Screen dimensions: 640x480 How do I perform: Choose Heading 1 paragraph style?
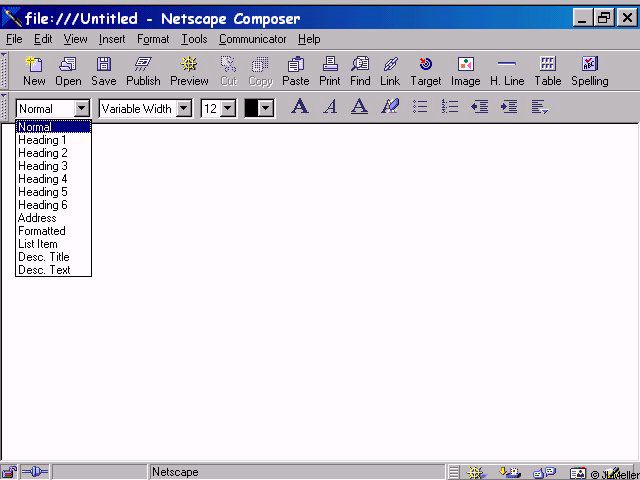pyautogui.click(x=53, y=140)
